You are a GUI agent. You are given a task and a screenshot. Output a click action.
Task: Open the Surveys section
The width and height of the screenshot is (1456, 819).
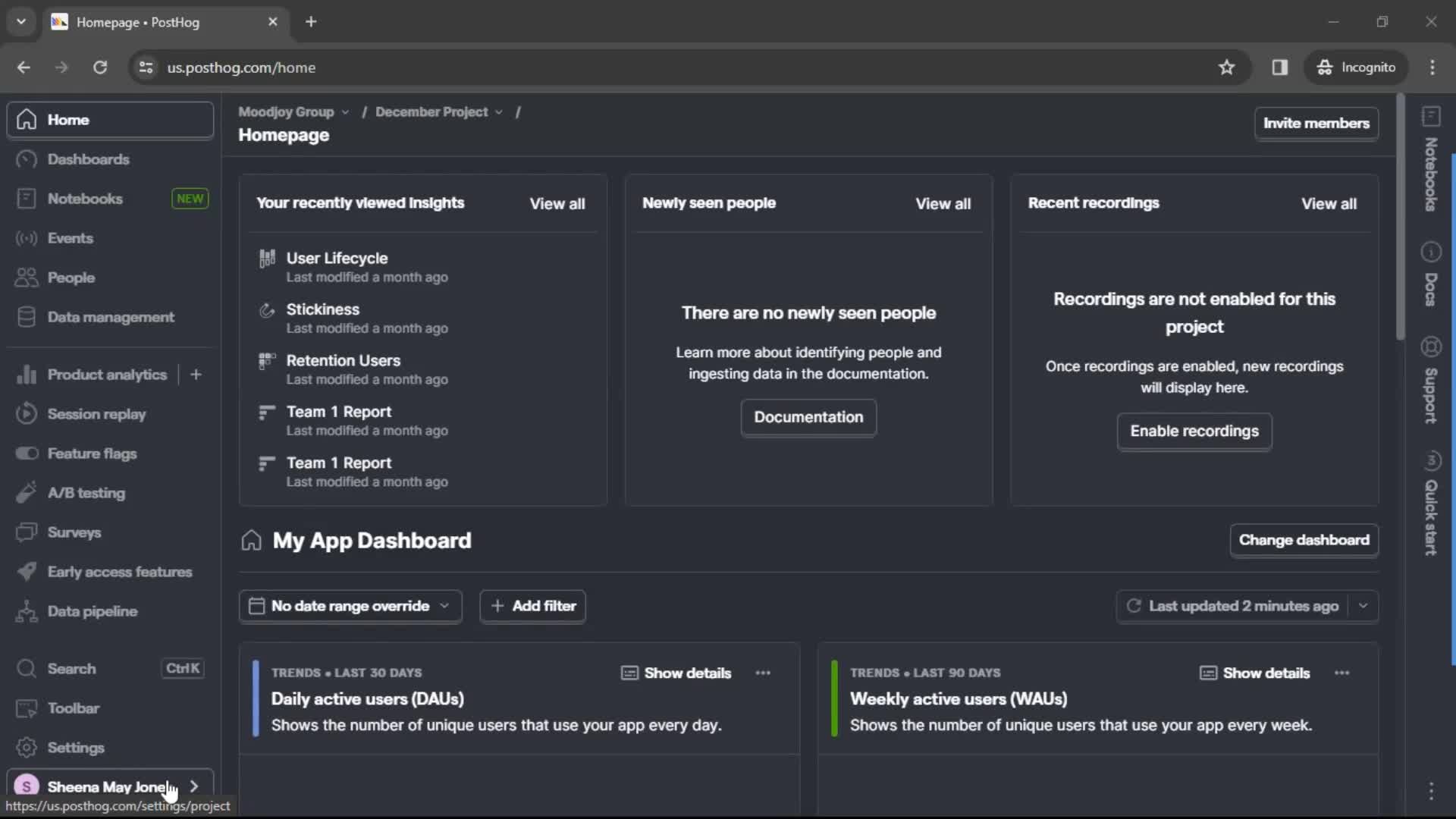point(110,532)
